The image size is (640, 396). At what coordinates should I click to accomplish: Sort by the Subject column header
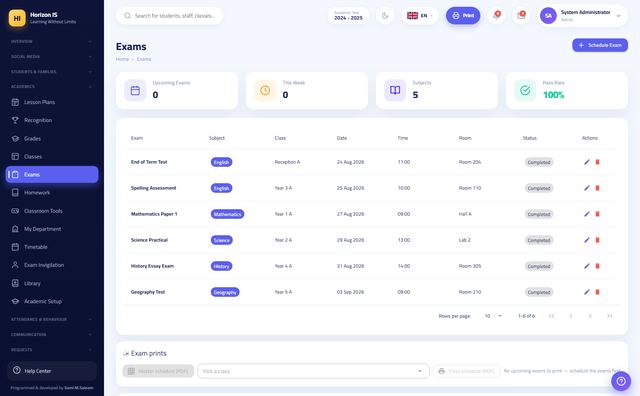217,138
